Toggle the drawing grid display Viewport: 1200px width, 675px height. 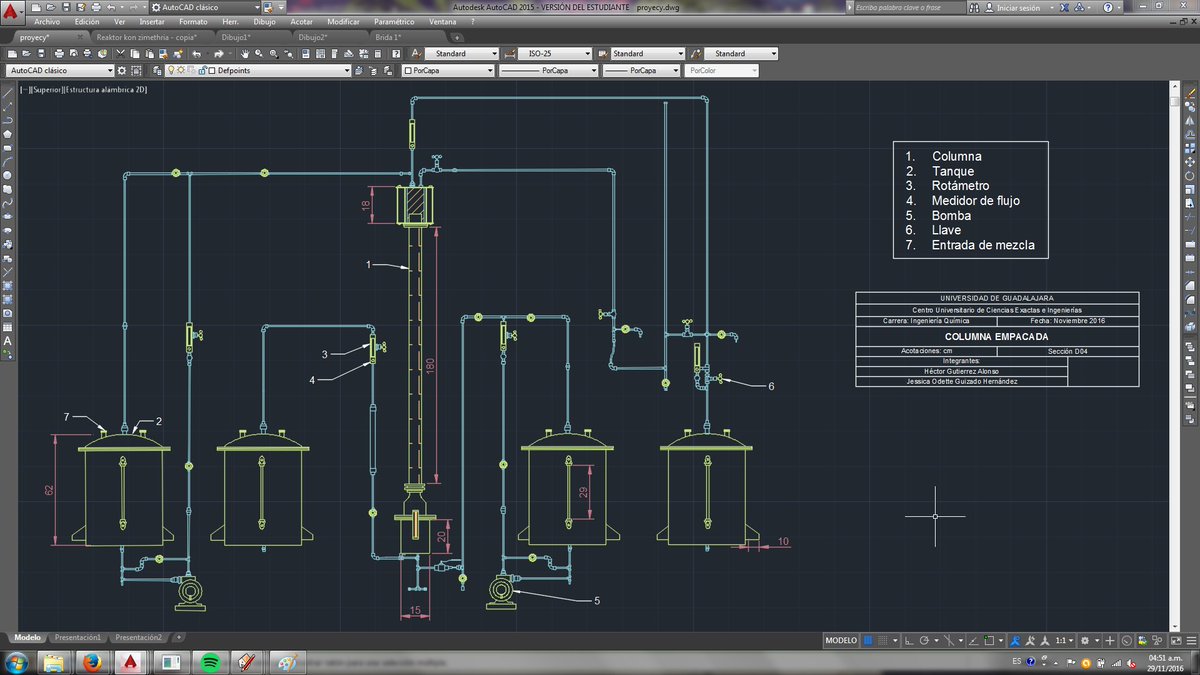868,641
